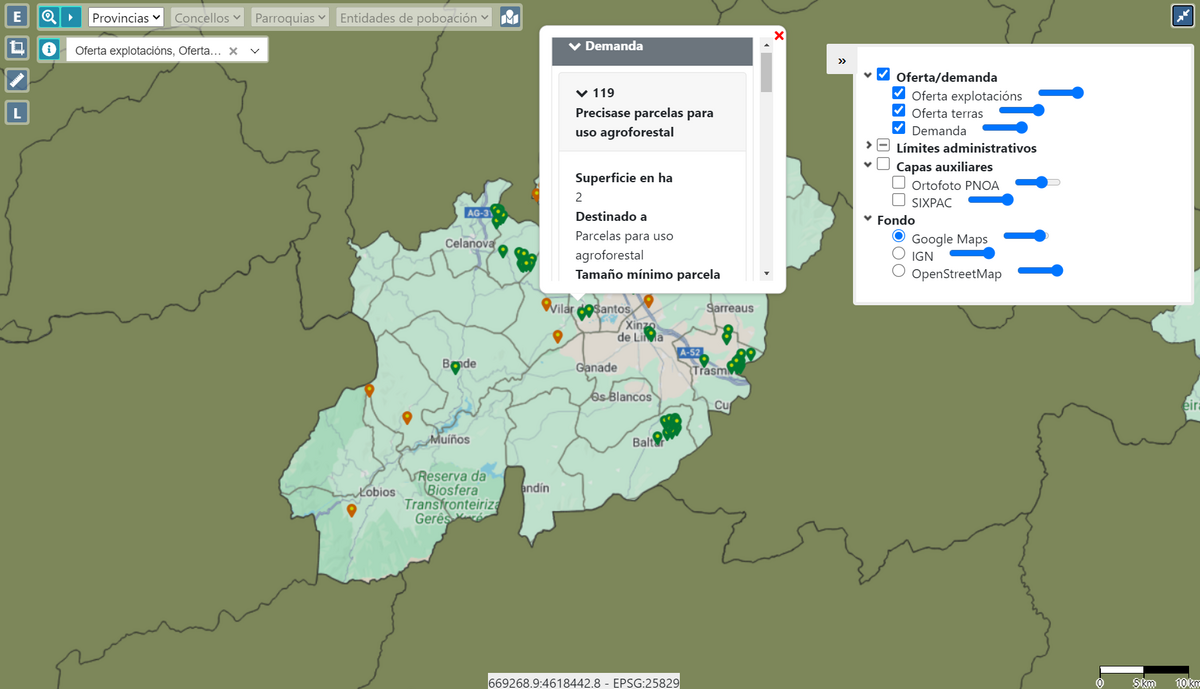Close the Demanda popup with the red X
The height and width of the screenshot is (689, 1200).
779,36
